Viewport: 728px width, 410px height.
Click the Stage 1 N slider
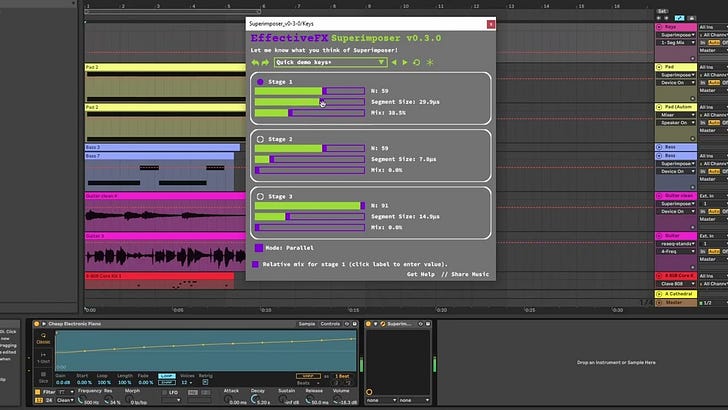click(310, 91)
